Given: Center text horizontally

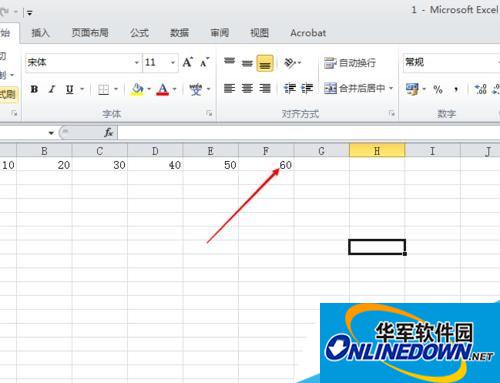Looking at the screenshot, I should click(x=247, y=88).
